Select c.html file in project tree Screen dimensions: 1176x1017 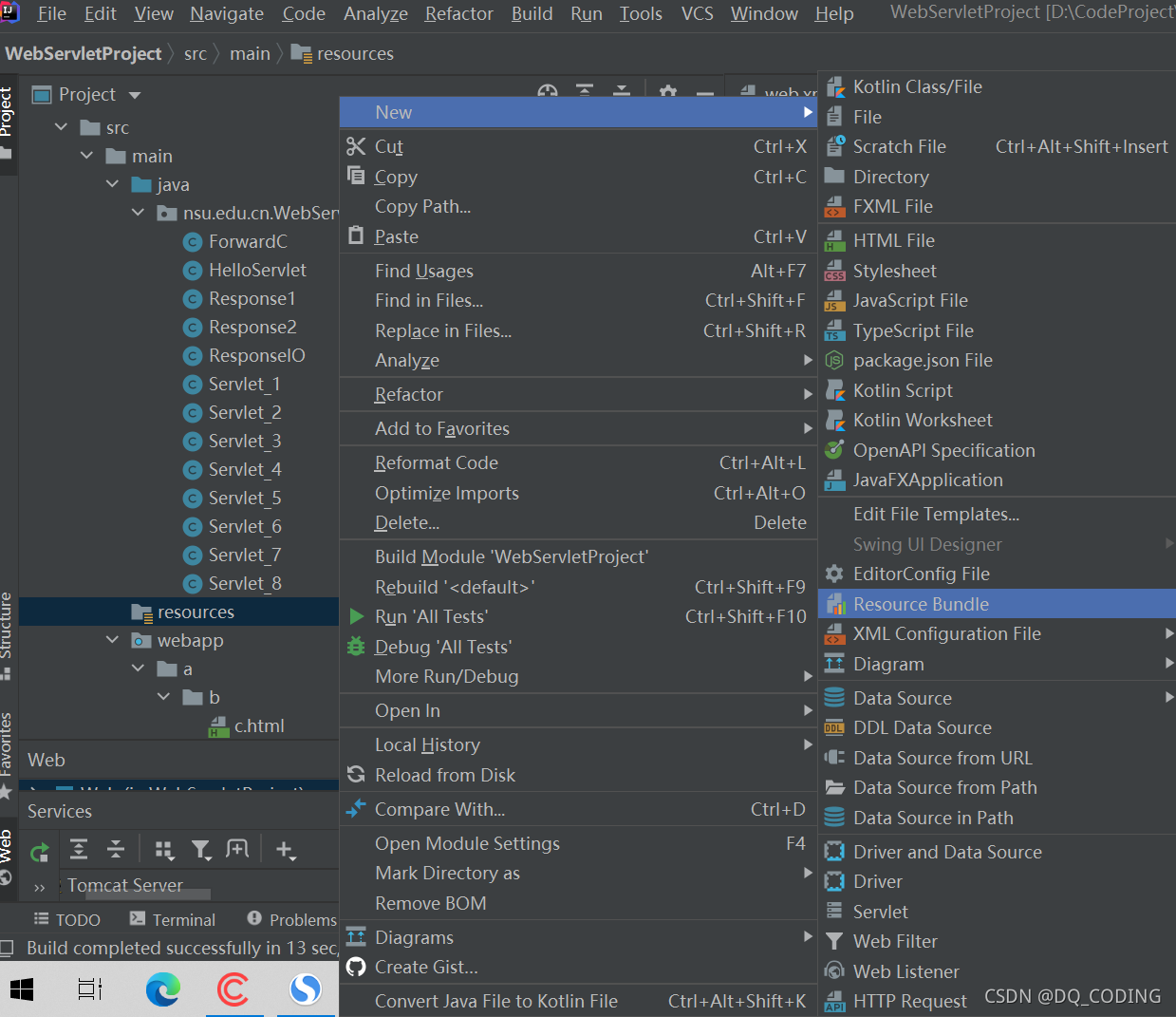(259, 725)
